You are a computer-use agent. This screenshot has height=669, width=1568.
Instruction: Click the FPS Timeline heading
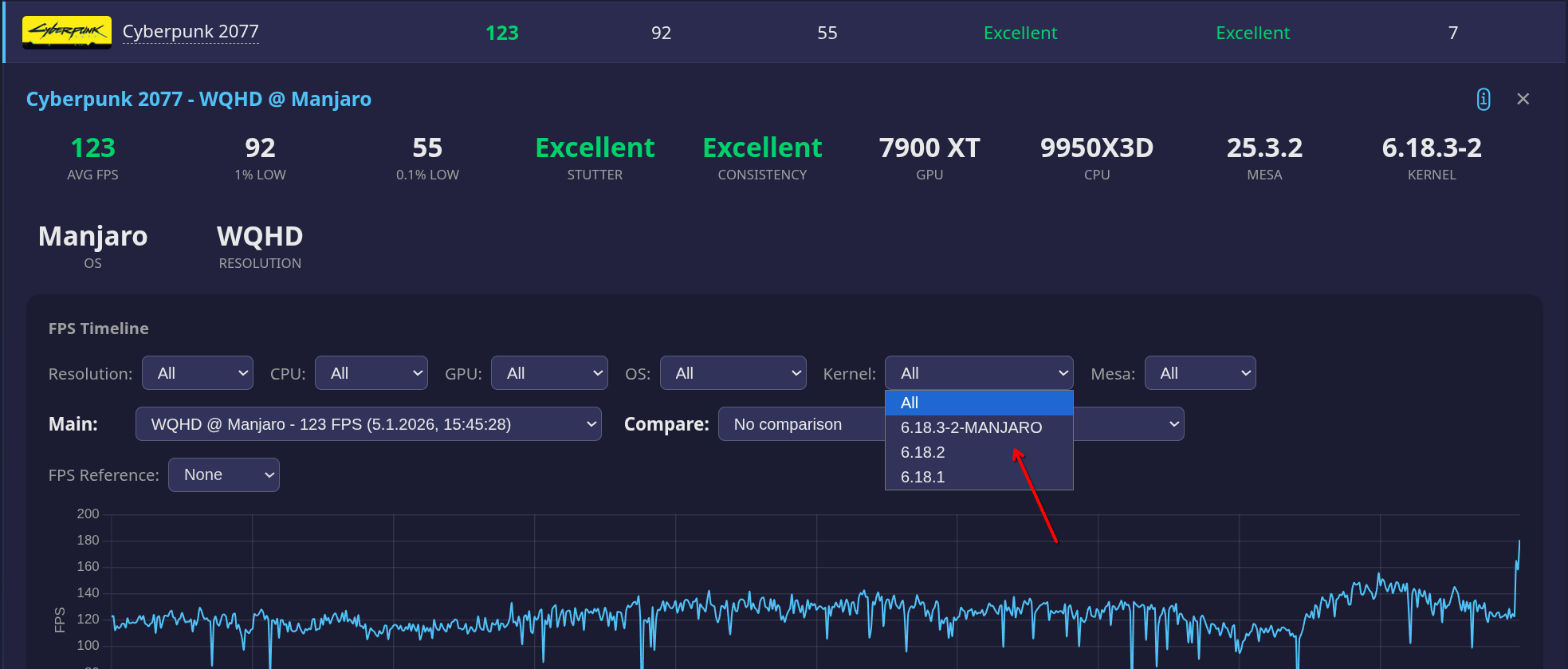tap(98, 329)
